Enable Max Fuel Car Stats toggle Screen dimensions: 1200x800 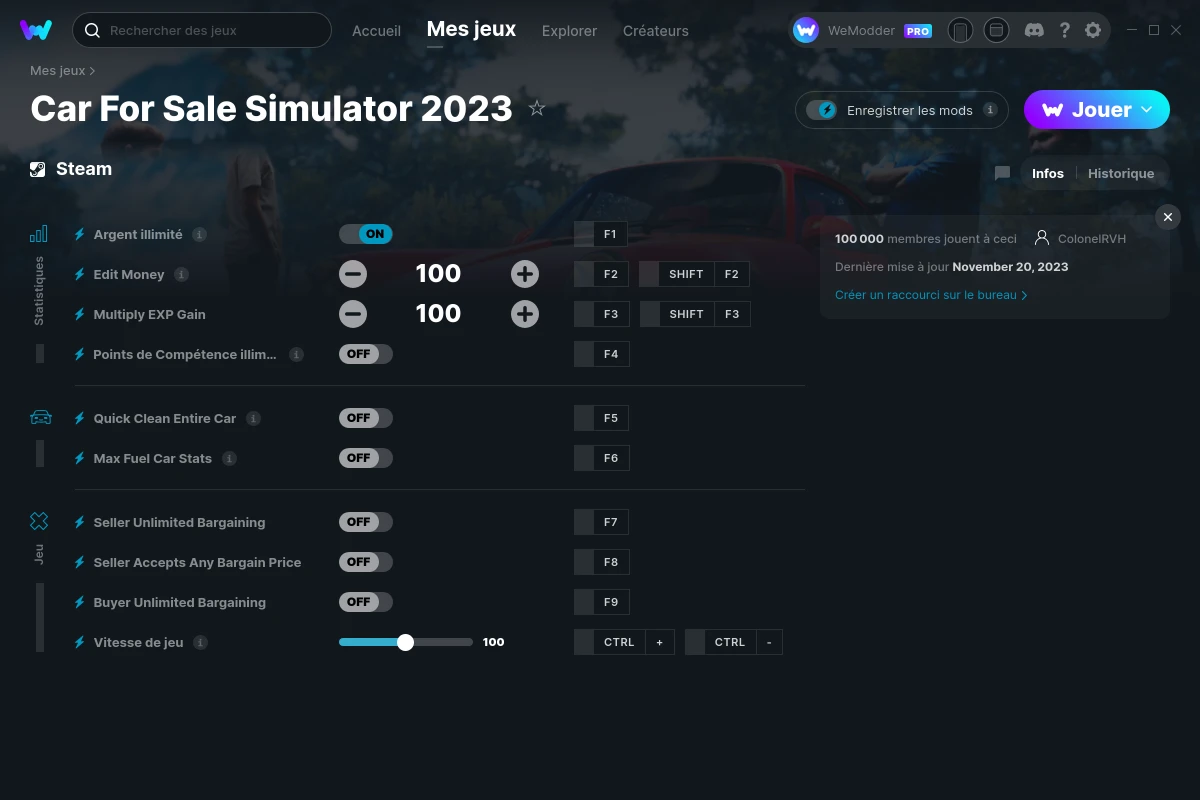[x=366, y=458]
